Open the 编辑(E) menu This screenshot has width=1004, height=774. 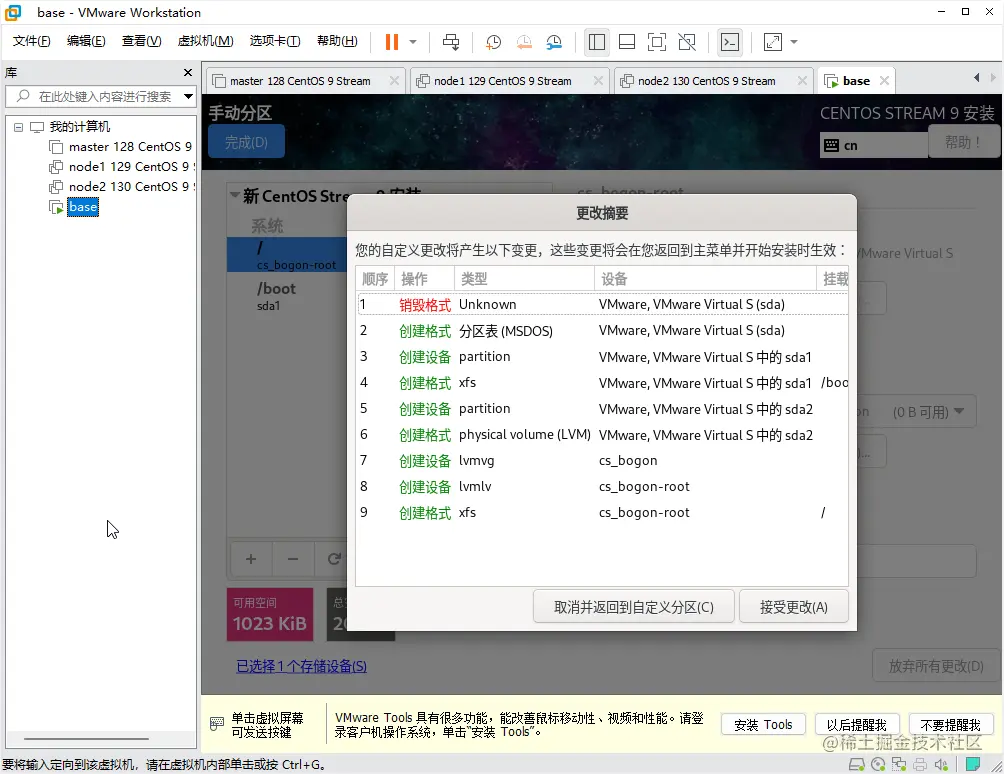click(86, 41)
